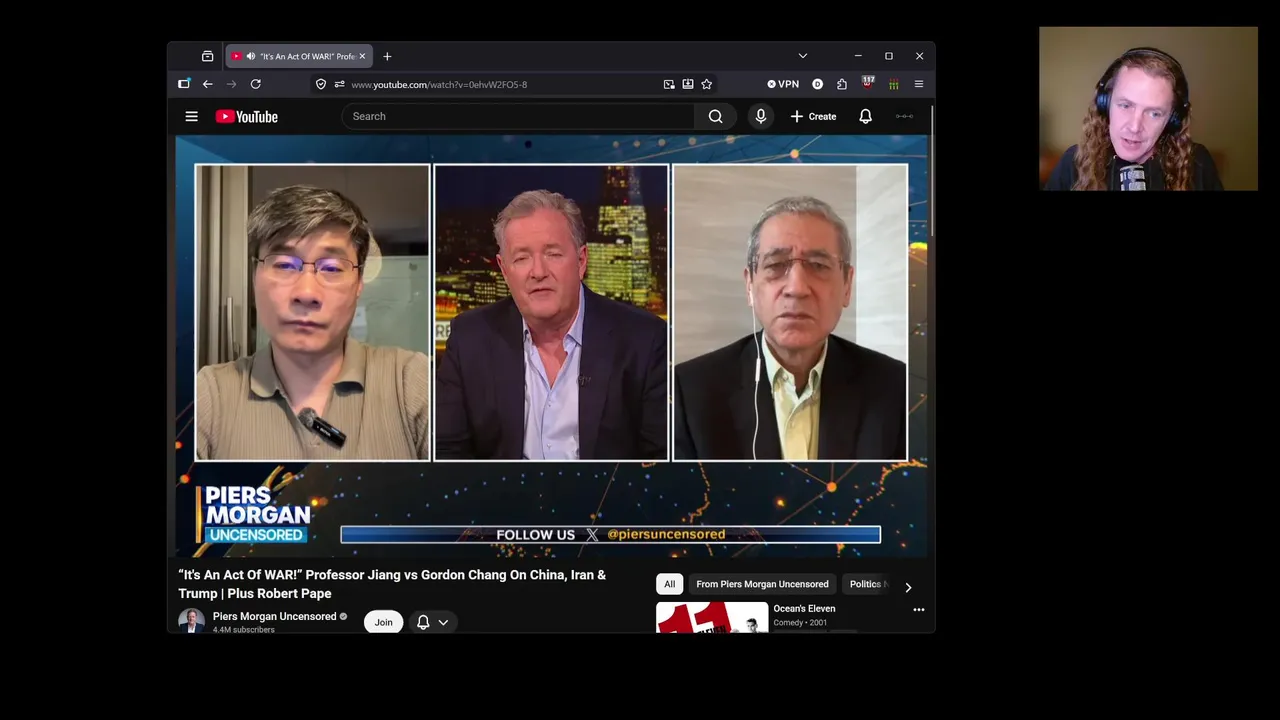
Task: Open the extension badge showing 117
Action: 868,83
